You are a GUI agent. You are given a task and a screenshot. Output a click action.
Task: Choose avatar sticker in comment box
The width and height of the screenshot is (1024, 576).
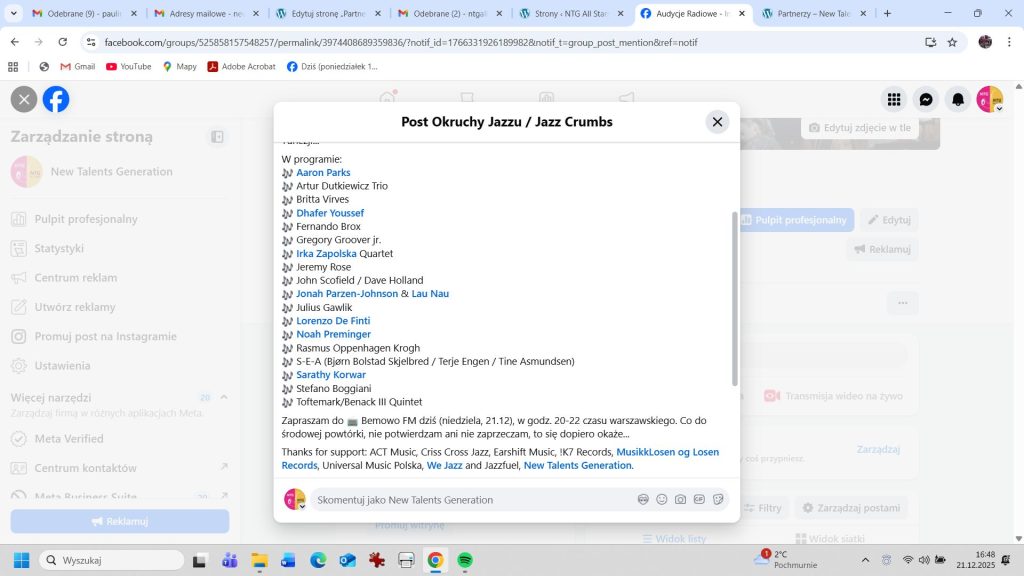pyautogui.click(x=643, y=499)
